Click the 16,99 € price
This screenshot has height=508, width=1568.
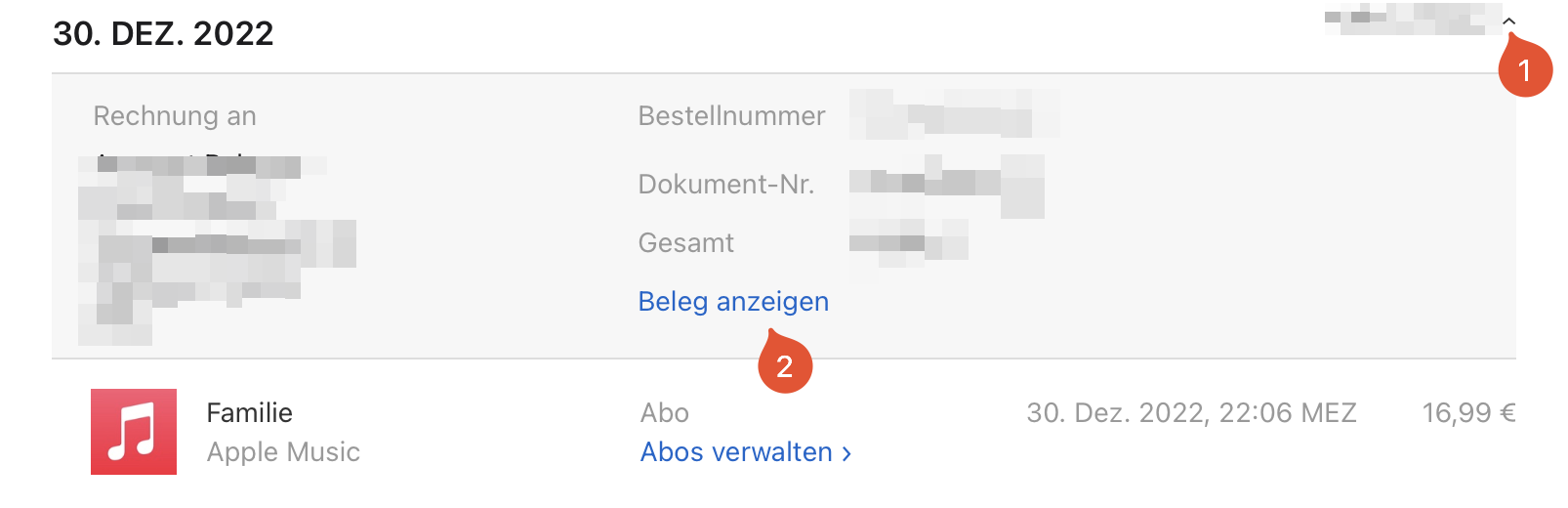[x=1468, y=413]
